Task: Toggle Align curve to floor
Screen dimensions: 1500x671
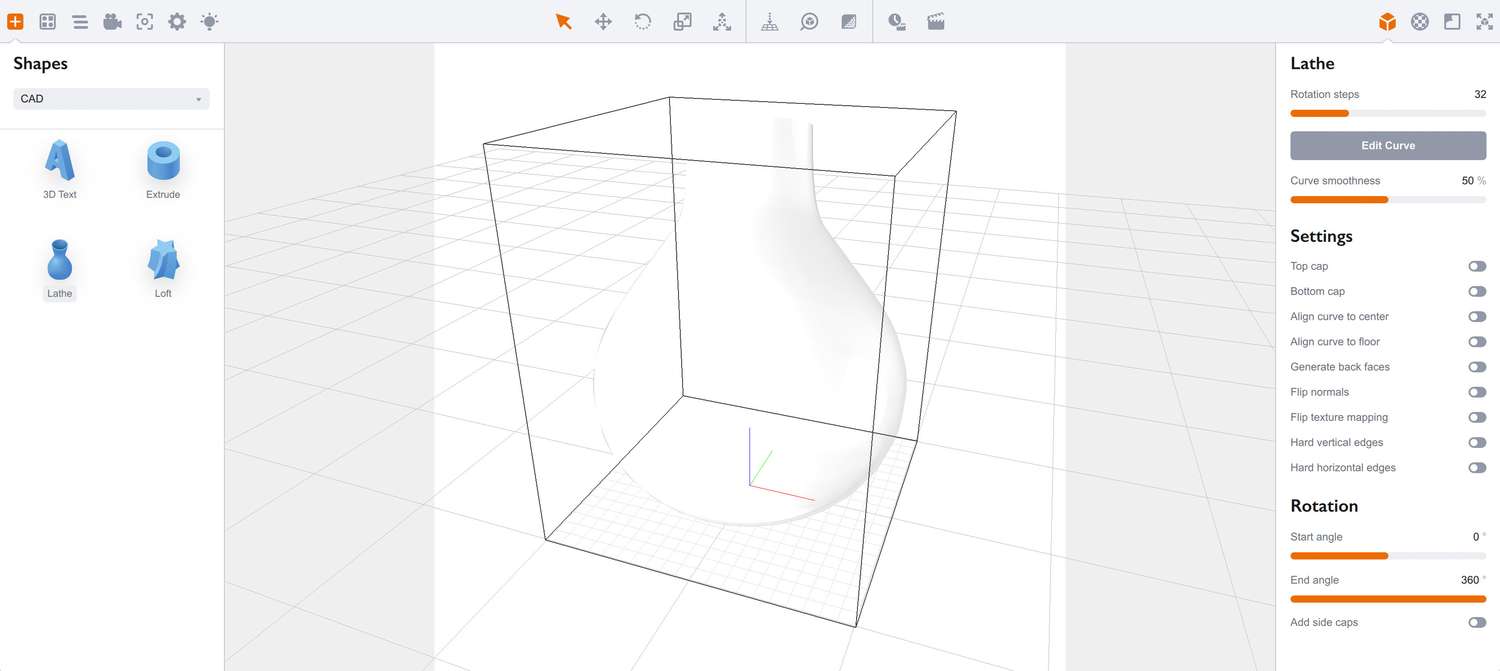Action: (1477, 342)
